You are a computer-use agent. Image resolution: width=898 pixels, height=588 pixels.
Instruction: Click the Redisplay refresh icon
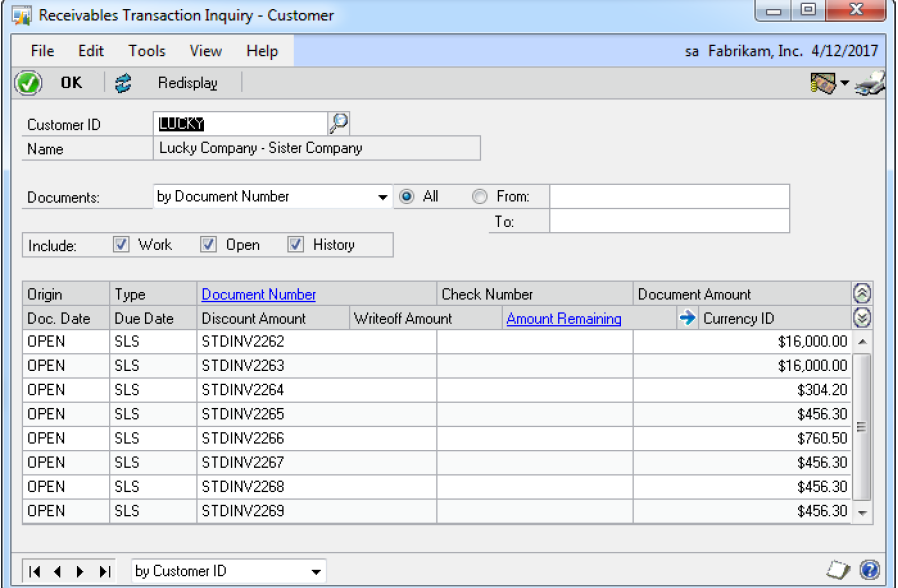click(123, 83)
